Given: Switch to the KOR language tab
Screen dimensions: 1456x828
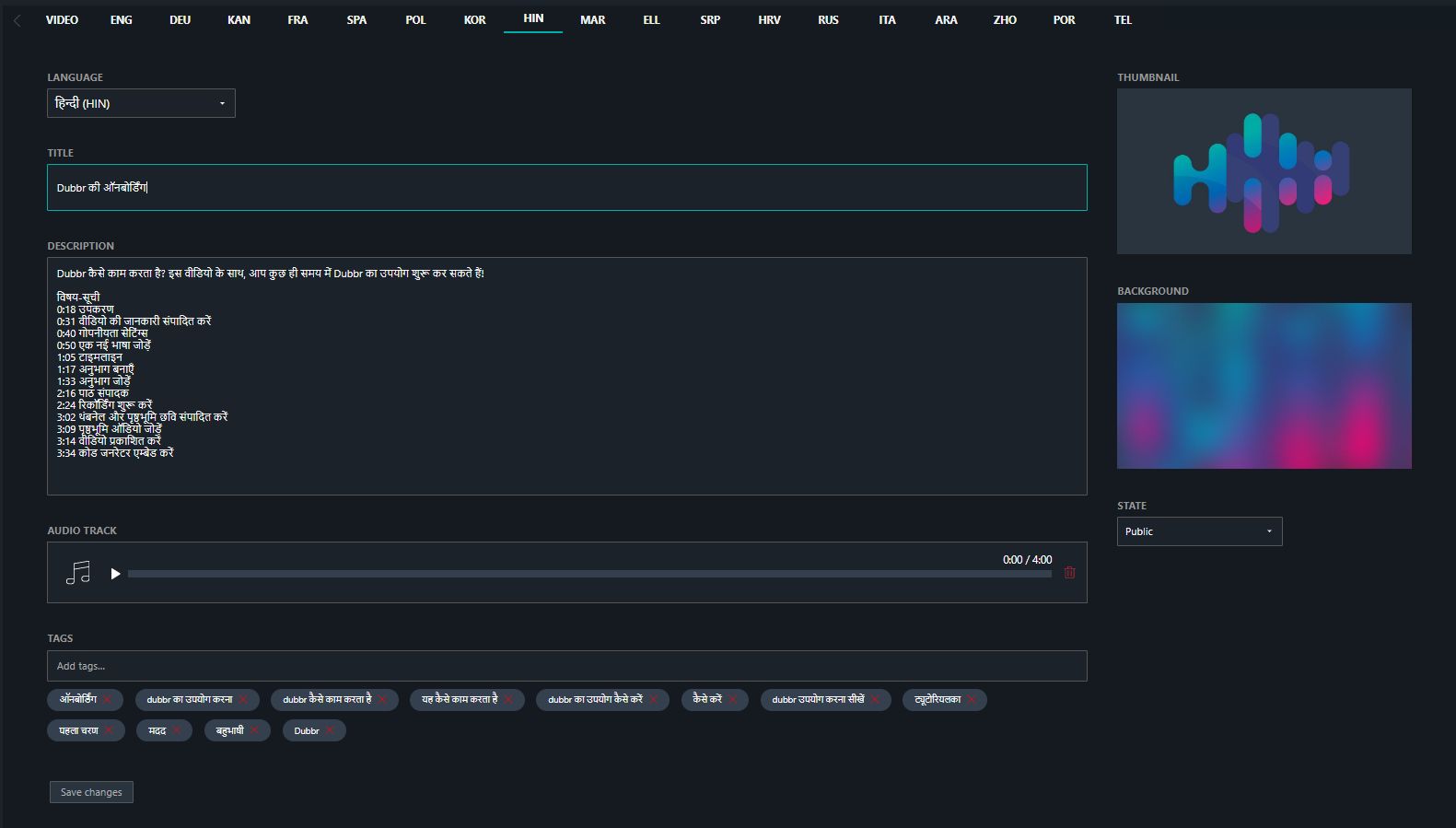Looking at the screenshot, I should coord(474,19).
